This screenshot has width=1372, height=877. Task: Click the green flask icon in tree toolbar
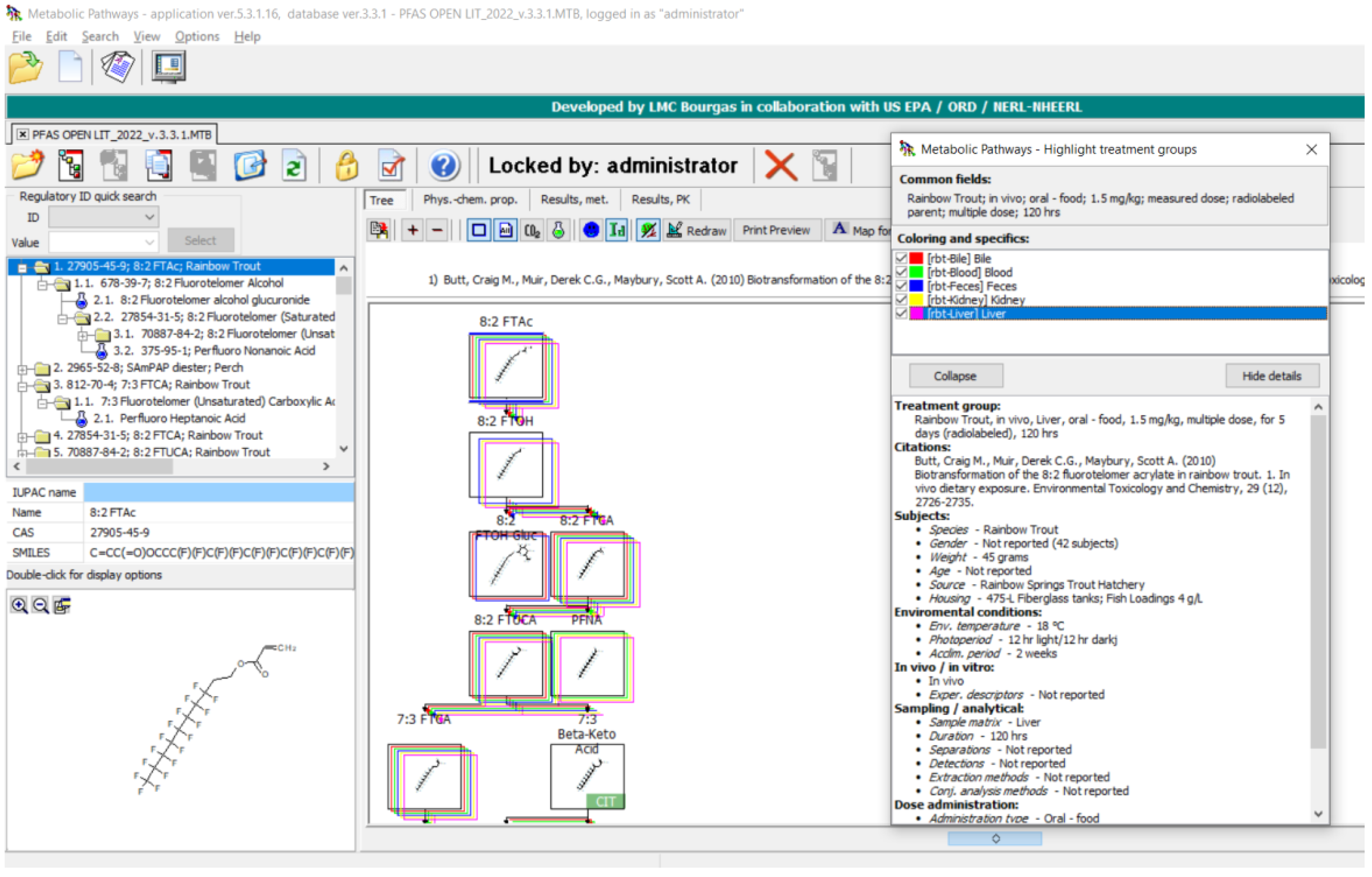tap(558, 231)
